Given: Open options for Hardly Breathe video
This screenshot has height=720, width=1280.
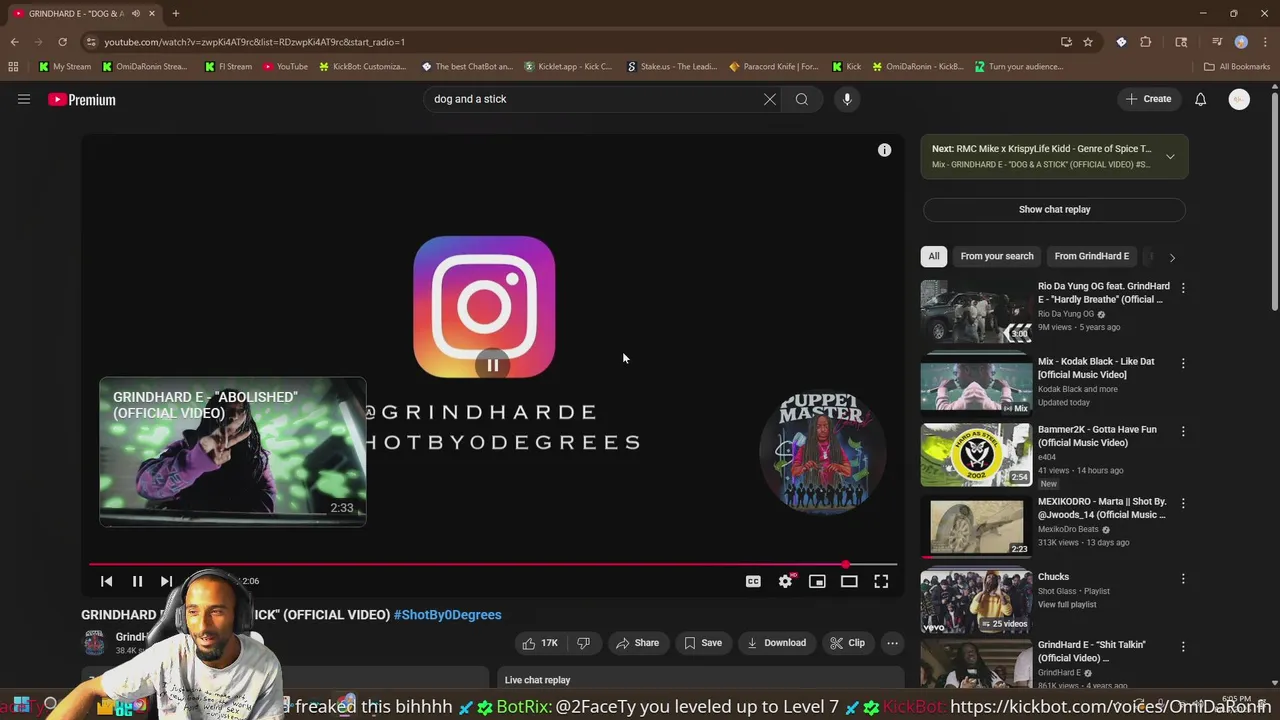Looking at the screenshot, I should tap(1183, 288).
